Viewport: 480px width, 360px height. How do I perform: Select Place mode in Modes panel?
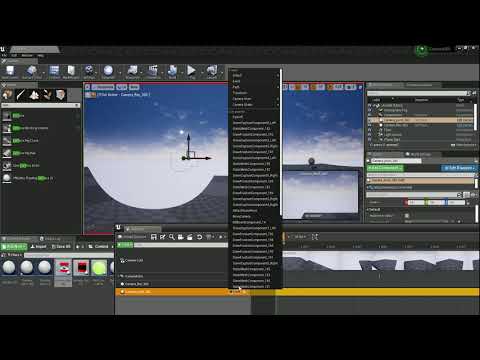pyautogui.click(x=7, y=95)
